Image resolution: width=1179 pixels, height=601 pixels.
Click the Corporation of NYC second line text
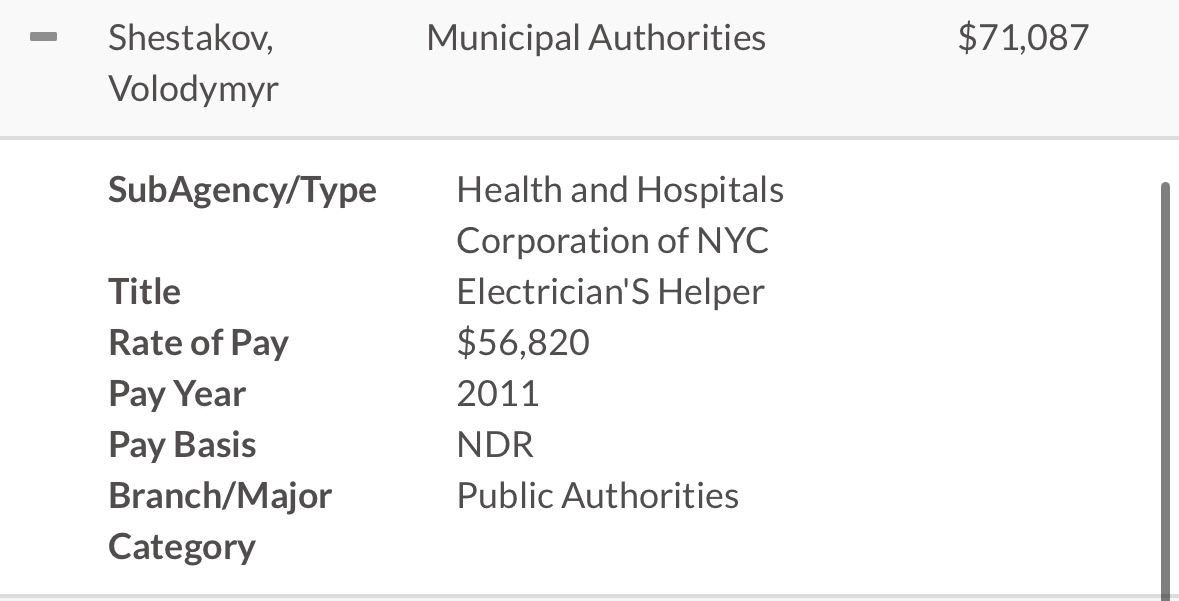[613, 241]
